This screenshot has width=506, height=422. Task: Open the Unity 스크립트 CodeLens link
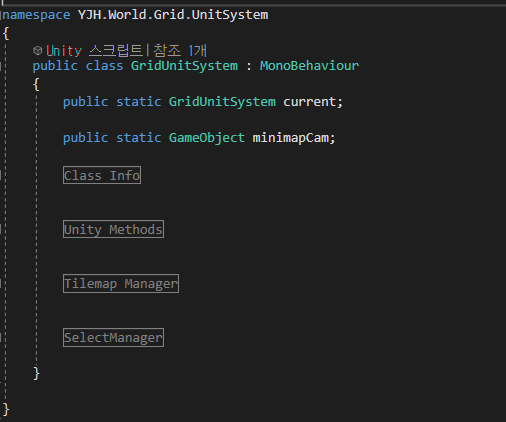click(x=94, y=51)
